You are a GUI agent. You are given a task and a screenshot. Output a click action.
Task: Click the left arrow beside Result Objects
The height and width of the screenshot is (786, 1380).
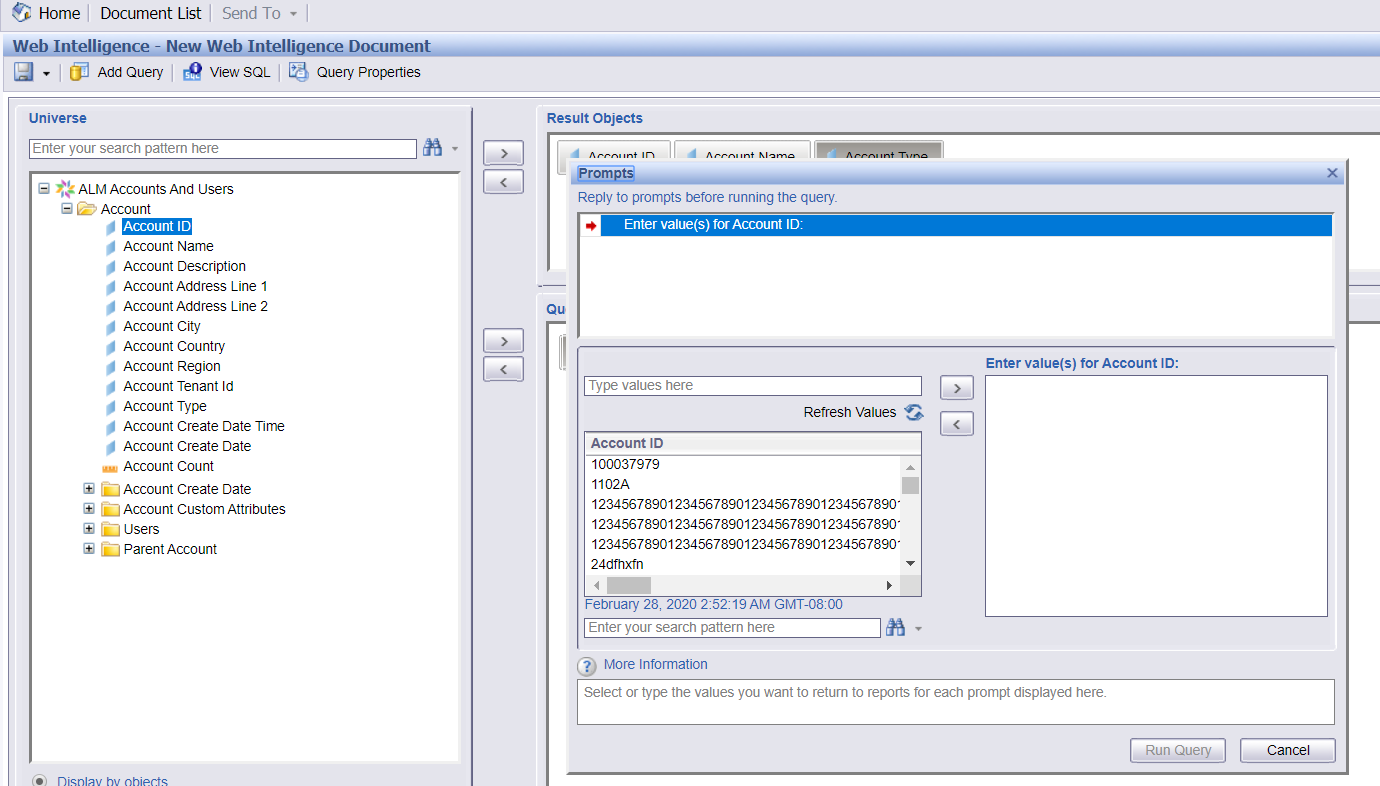click(503, 182)
